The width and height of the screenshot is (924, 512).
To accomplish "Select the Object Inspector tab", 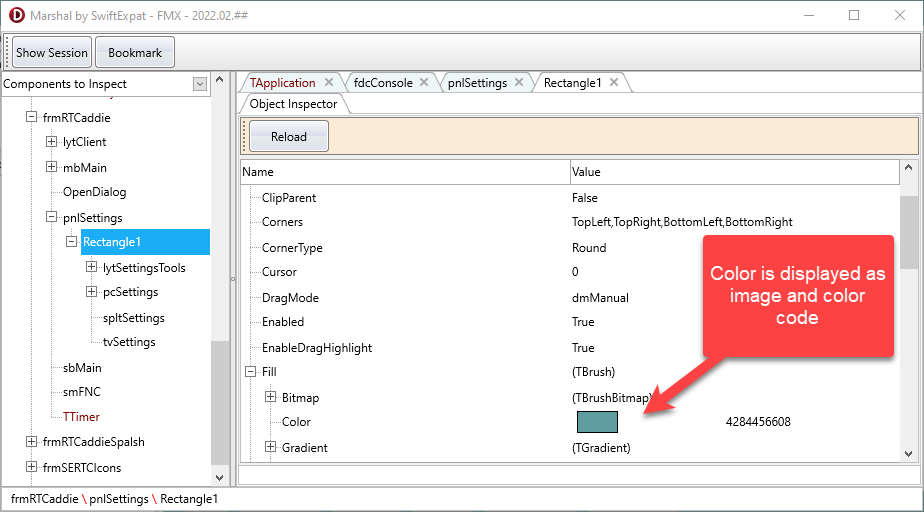I will pyautogui.click(x=292, y=104).
